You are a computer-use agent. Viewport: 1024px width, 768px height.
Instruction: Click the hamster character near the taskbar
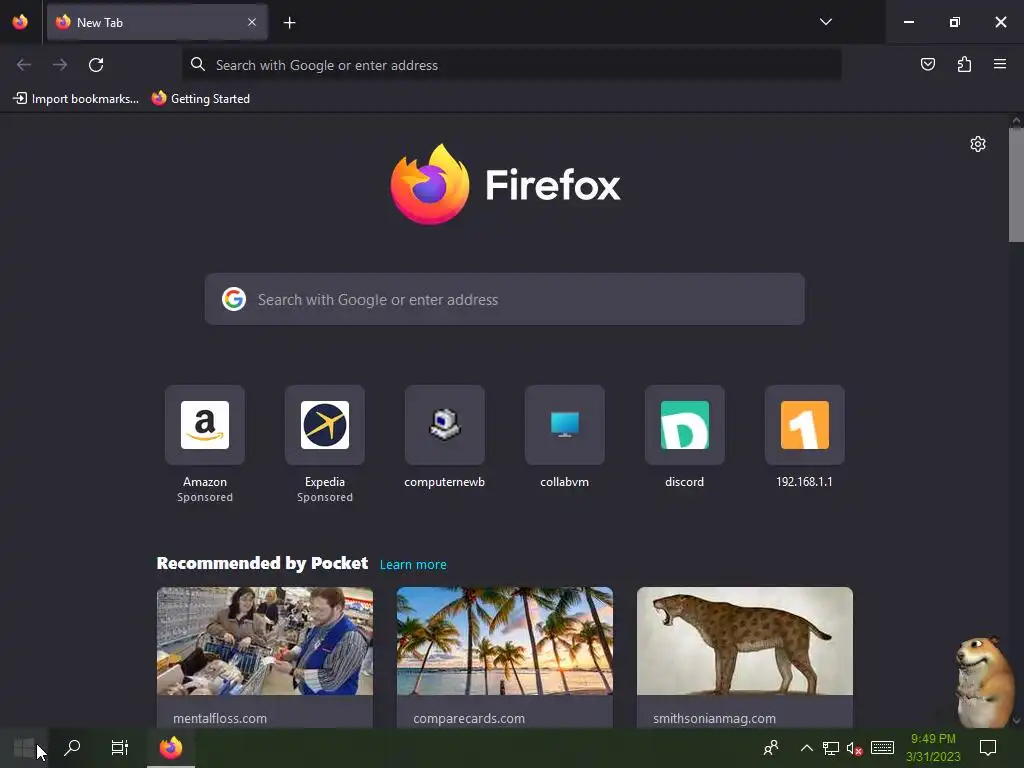tap(984, 682)
